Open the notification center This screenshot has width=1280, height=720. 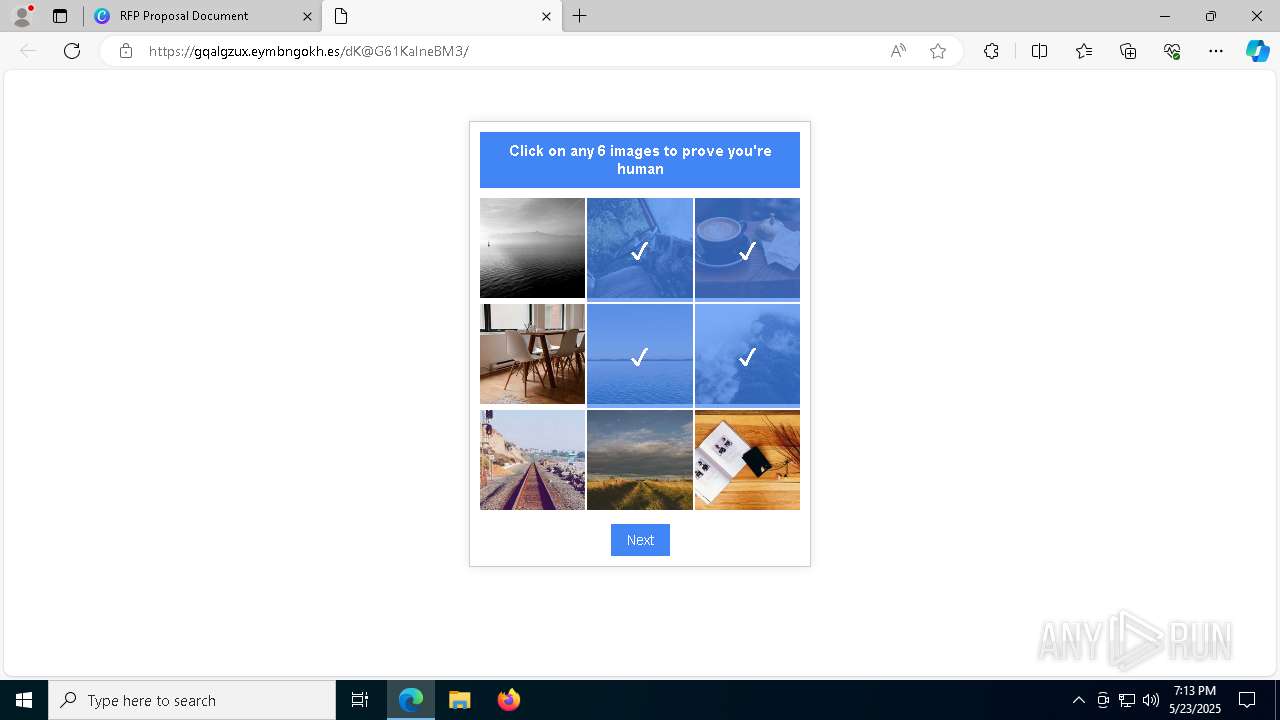click(x=1247, y=700)
